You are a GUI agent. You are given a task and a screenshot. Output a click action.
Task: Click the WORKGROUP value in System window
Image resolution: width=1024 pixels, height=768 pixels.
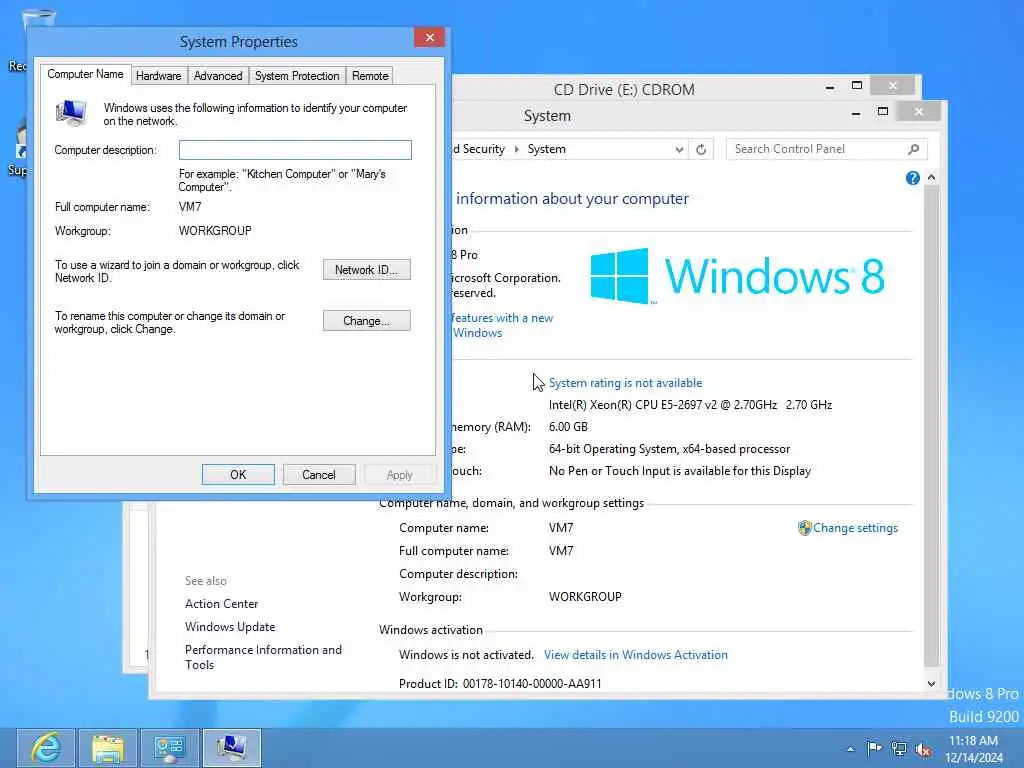click(585, 597)
